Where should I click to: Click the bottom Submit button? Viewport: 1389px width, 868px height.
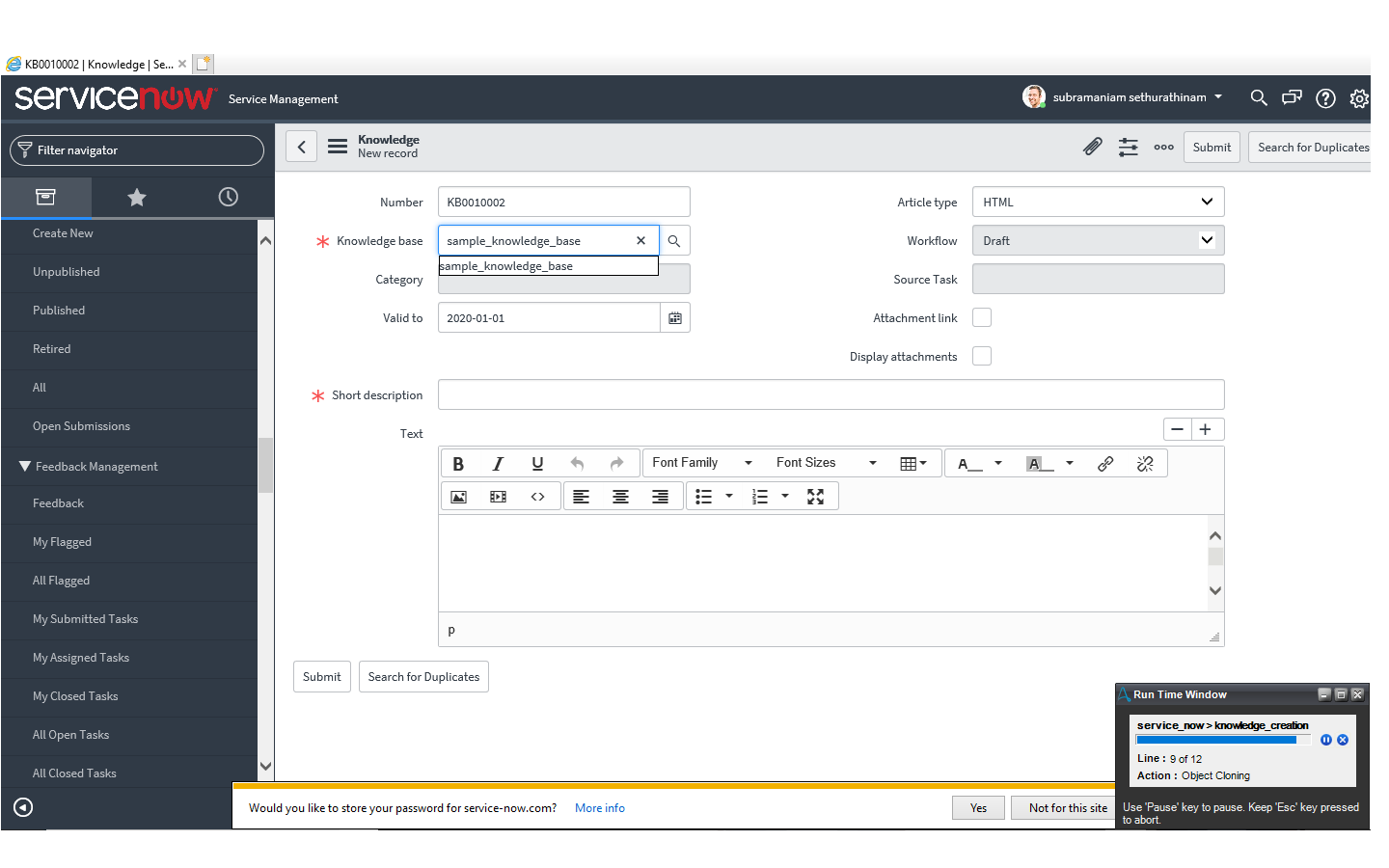click(x=321, y=677)
